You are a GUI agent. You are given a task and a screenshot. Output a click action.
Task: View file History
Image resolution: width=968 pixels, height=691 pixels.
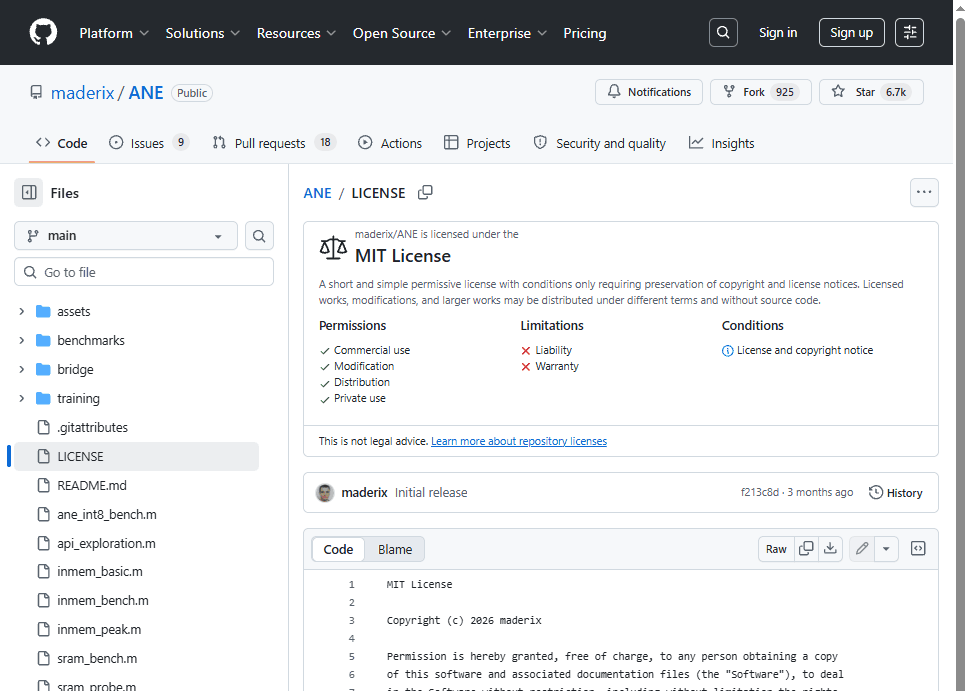click(895, 493)
